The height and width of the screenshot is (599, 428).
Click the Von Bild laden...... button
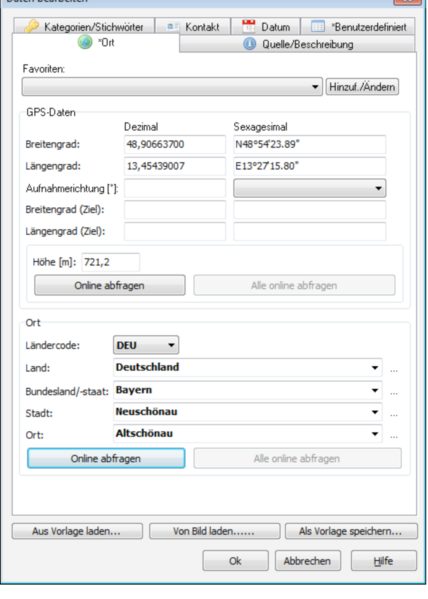[214, 531]
